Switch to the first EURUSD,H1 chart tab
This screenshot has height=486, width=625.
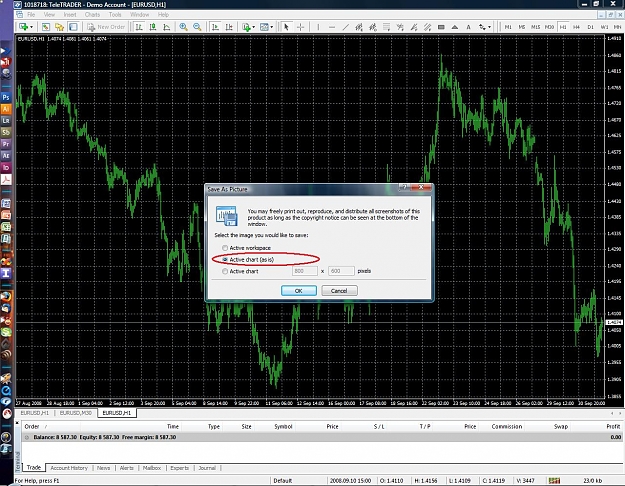(34, 413)
